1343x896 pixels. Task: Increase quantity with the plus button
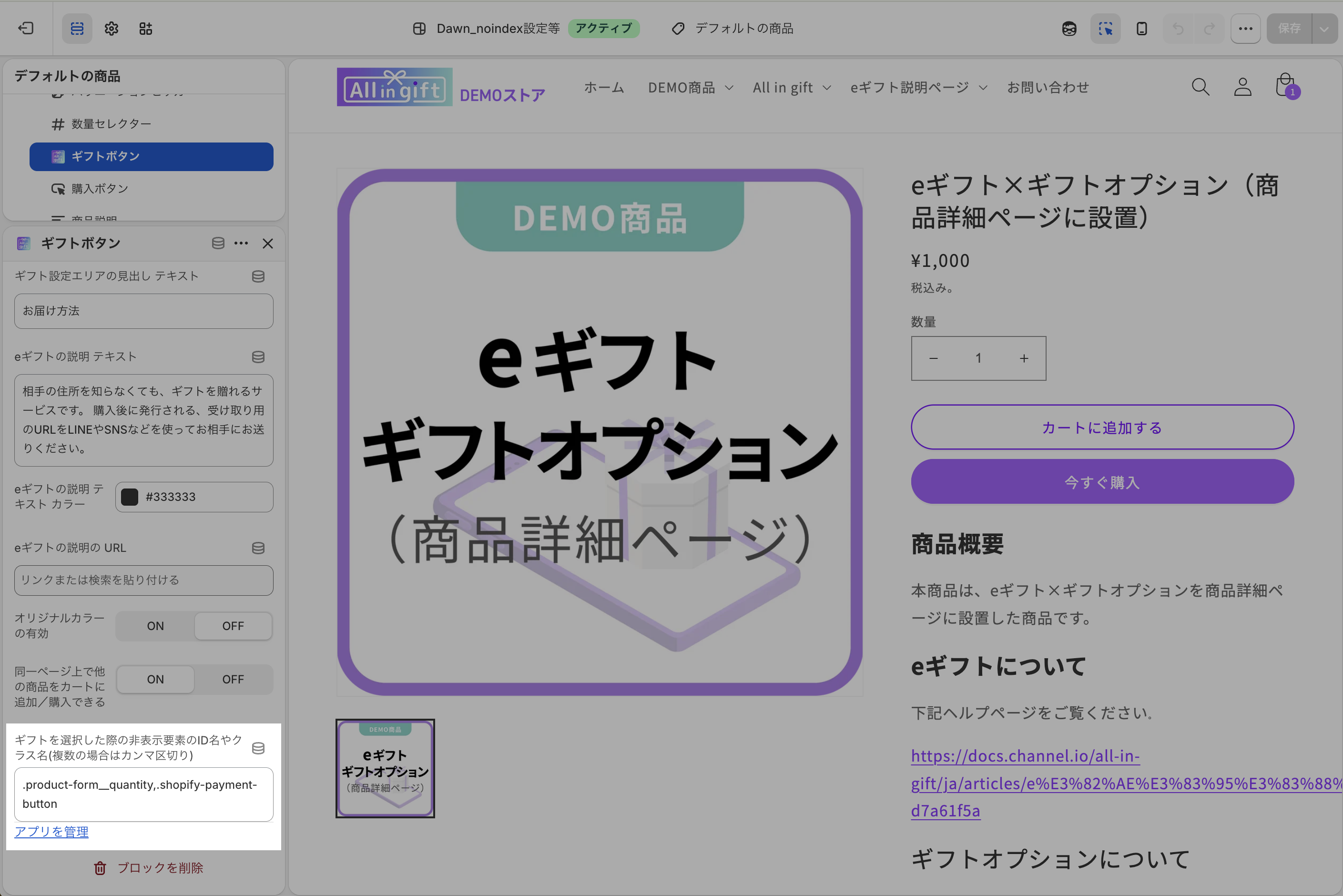pos(1024,358)
